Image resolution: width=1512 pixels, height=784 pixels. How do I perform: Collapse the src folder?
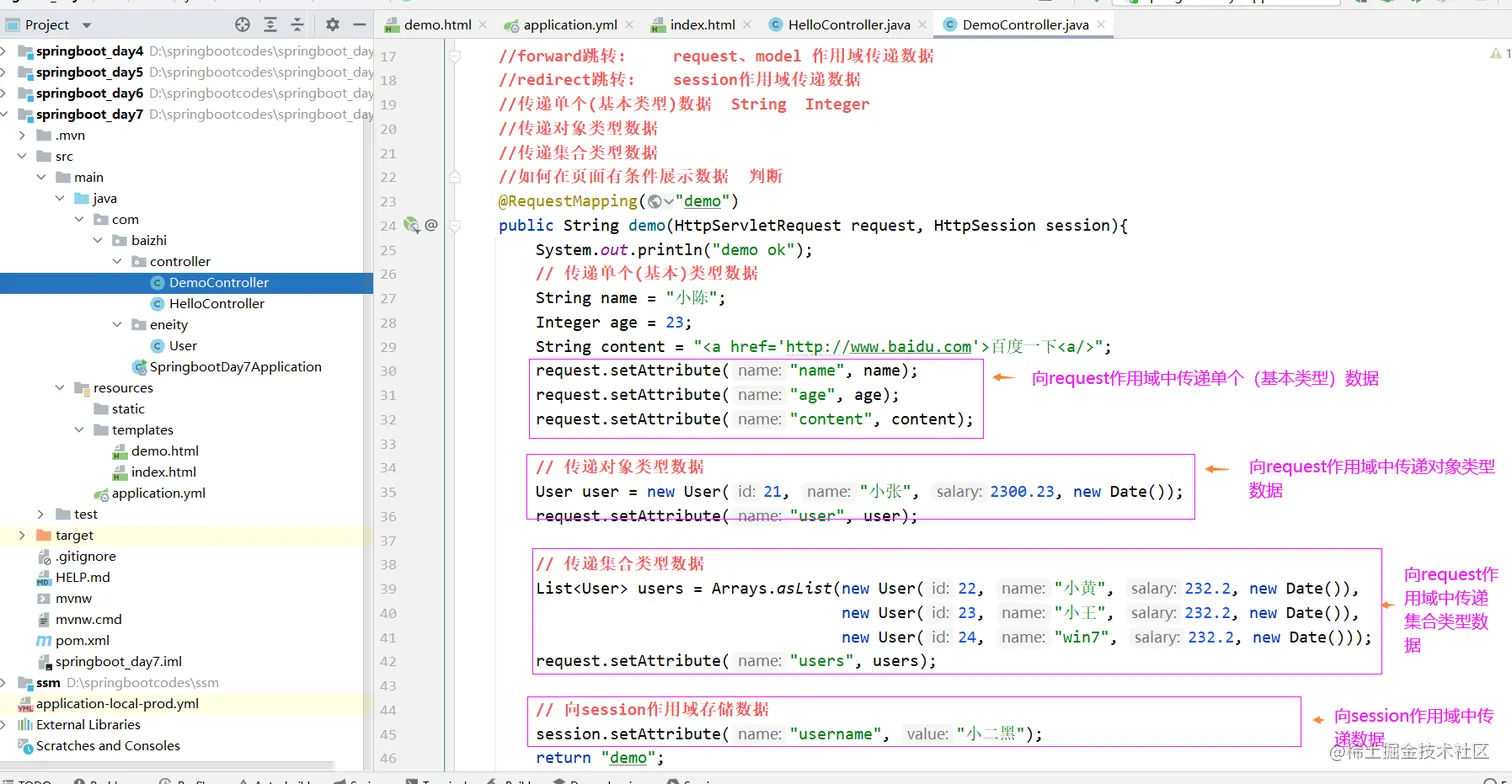[22, 156]
